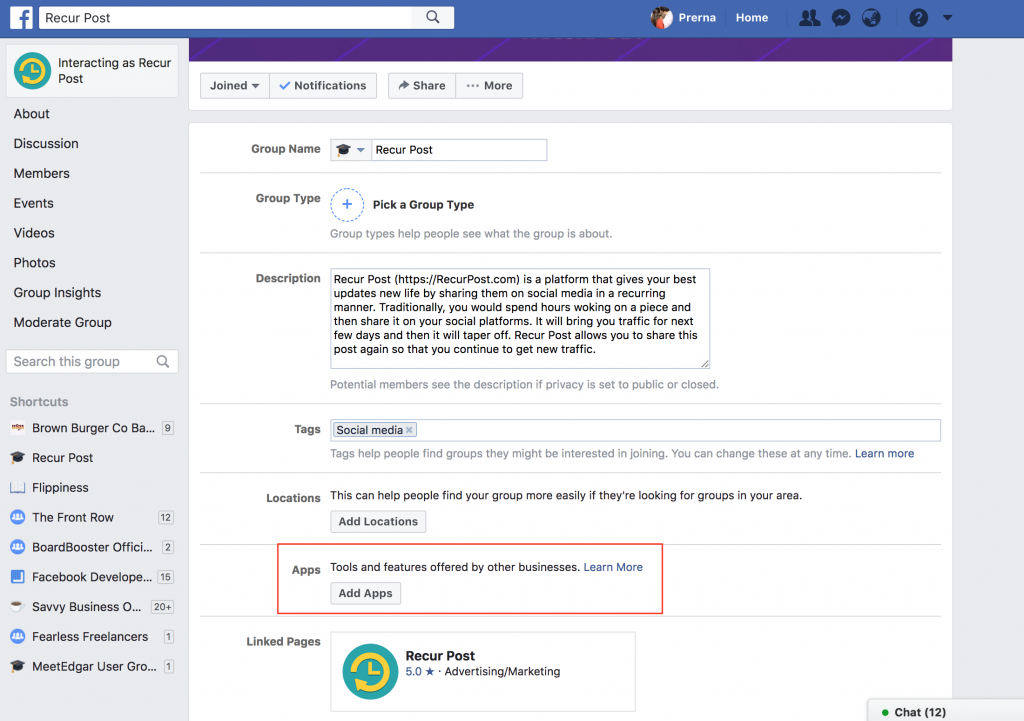Click the Flippiness shortcut icon
Image resolution: width=1024 pixels, height=721 pixels.
(x=18, y=487)
